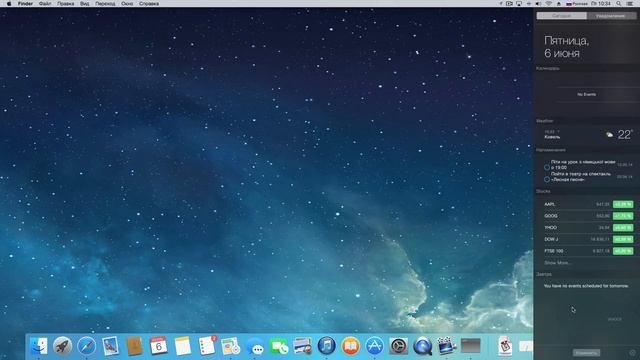640x360 pixels.
Task: Open the Вид menu
Action: pos(84,4)
